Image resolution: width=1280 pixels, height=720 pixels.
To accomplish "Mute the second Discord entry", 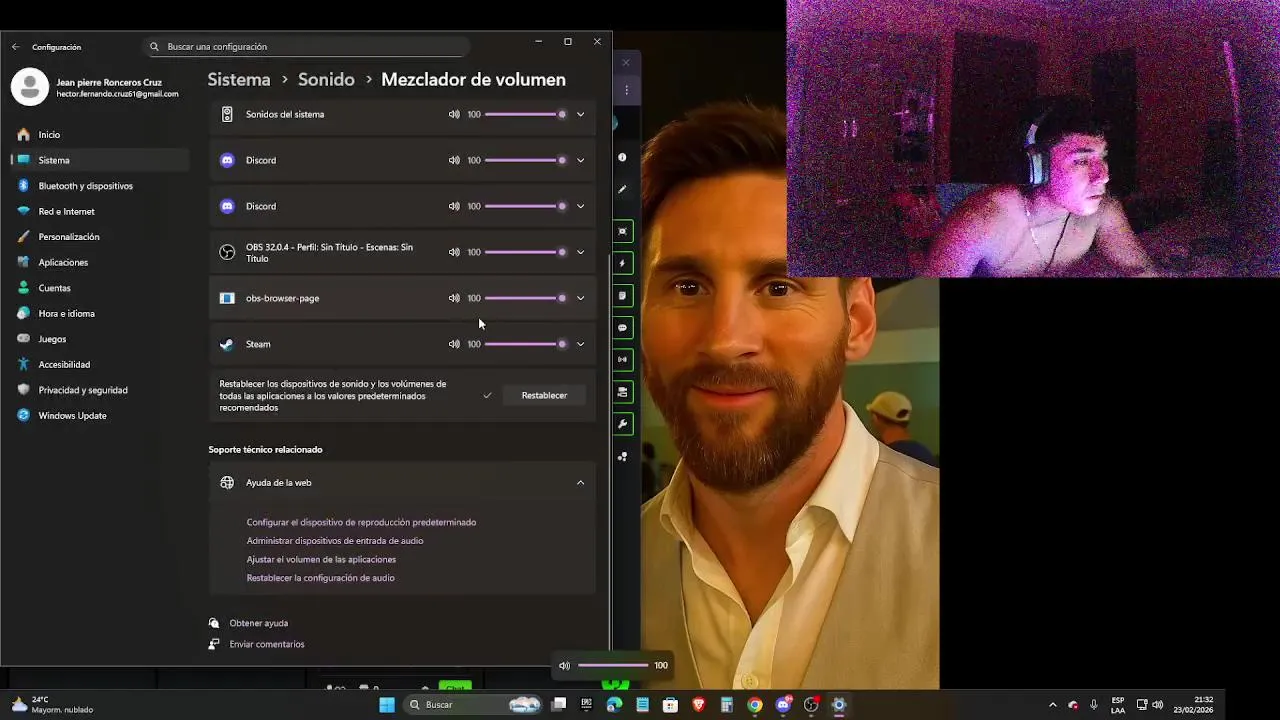I will tap(454, 206).
